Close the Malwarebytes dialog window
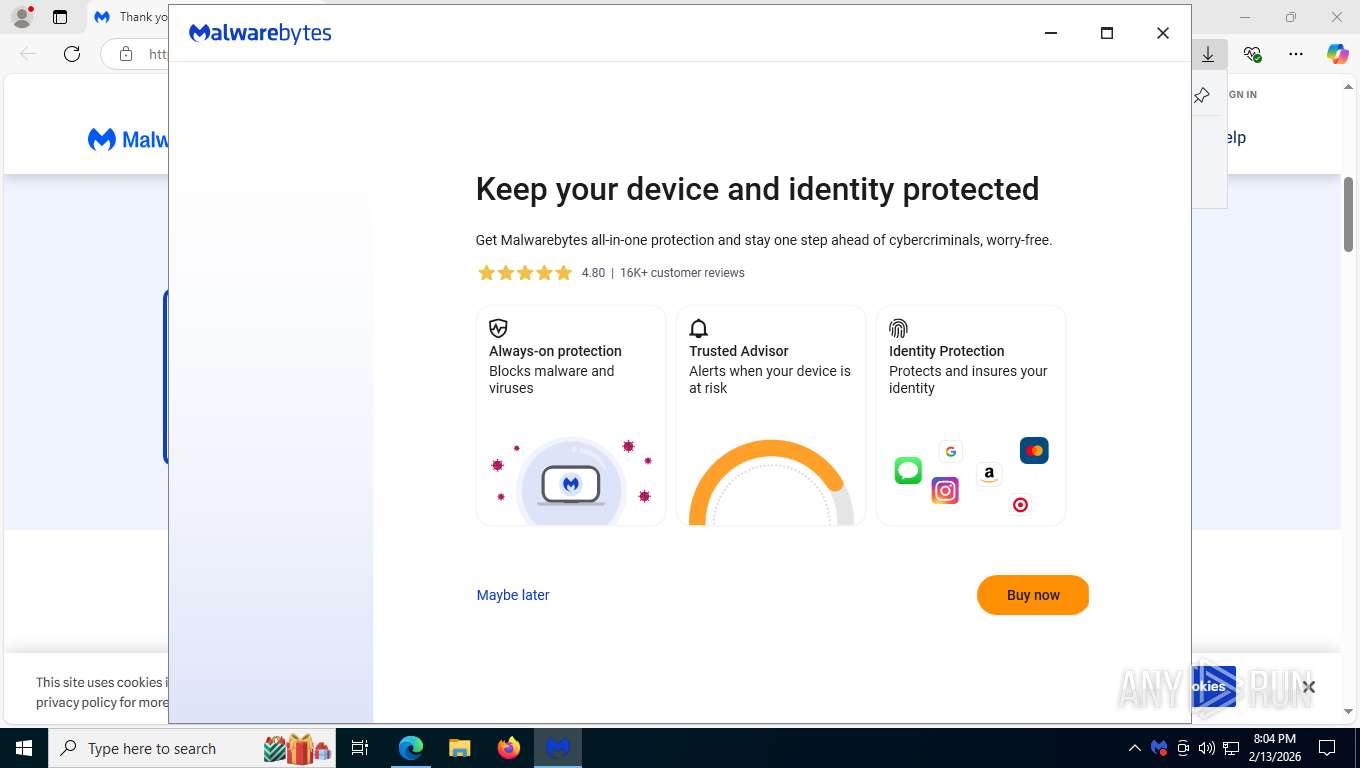Screen dimensions: 1360x768 coord(1163,33)
